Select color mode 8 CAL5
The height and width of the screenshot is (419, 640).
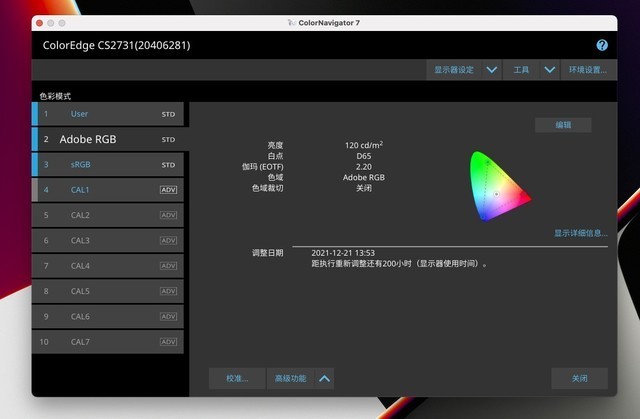108,291
